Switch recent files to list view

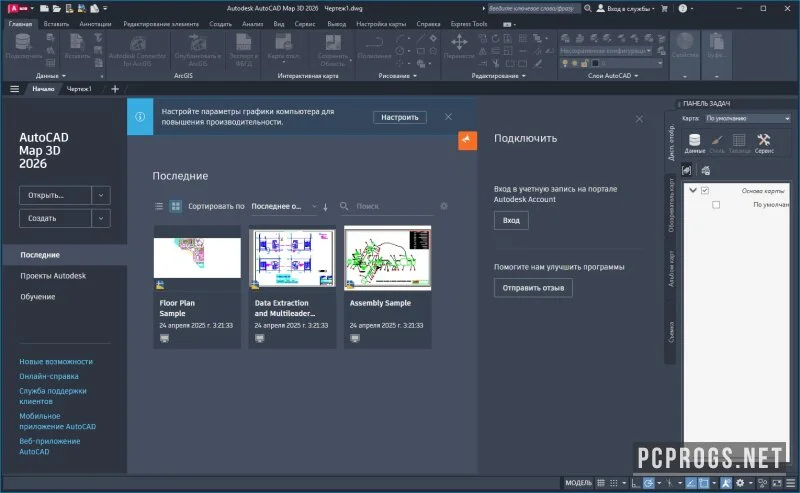point(159,206)
